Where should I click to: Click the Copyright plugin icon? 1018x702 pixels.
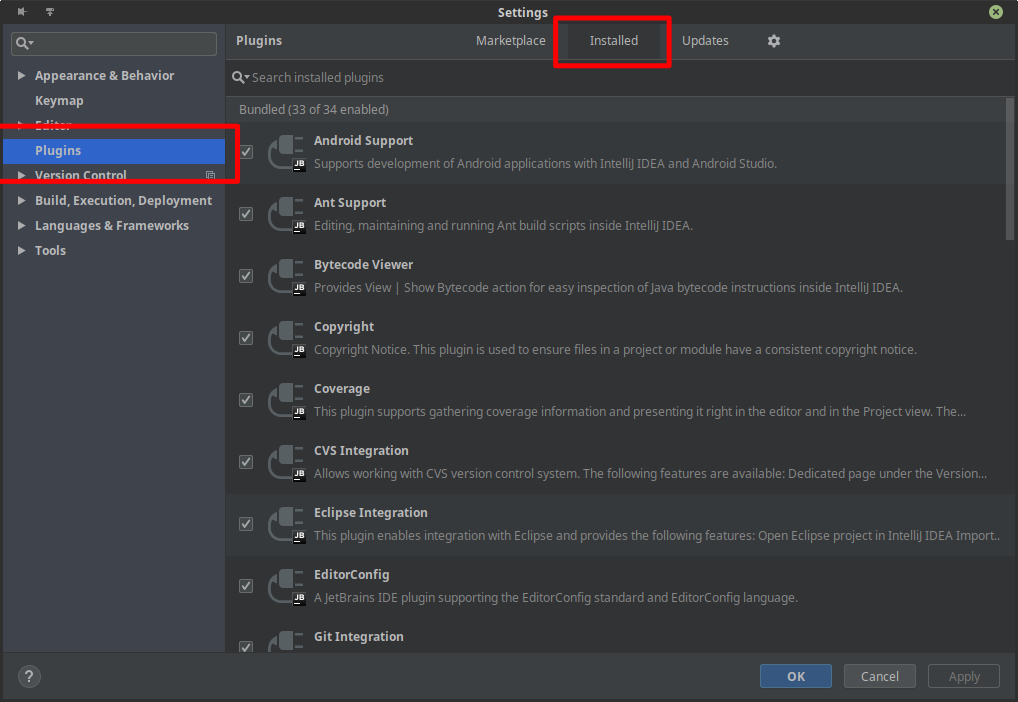click(286, 338)
